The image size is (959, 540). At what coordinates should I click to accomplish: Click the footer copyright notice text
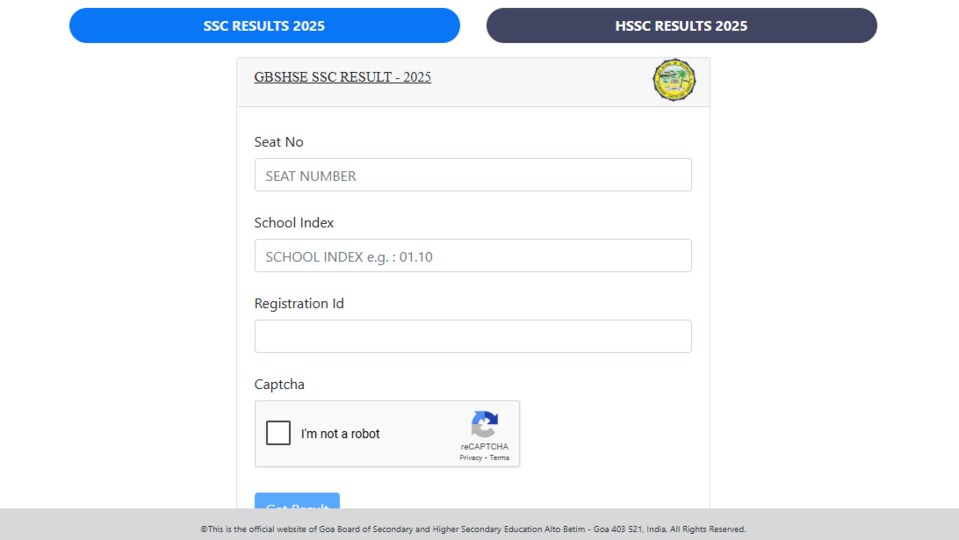(473, 529)
